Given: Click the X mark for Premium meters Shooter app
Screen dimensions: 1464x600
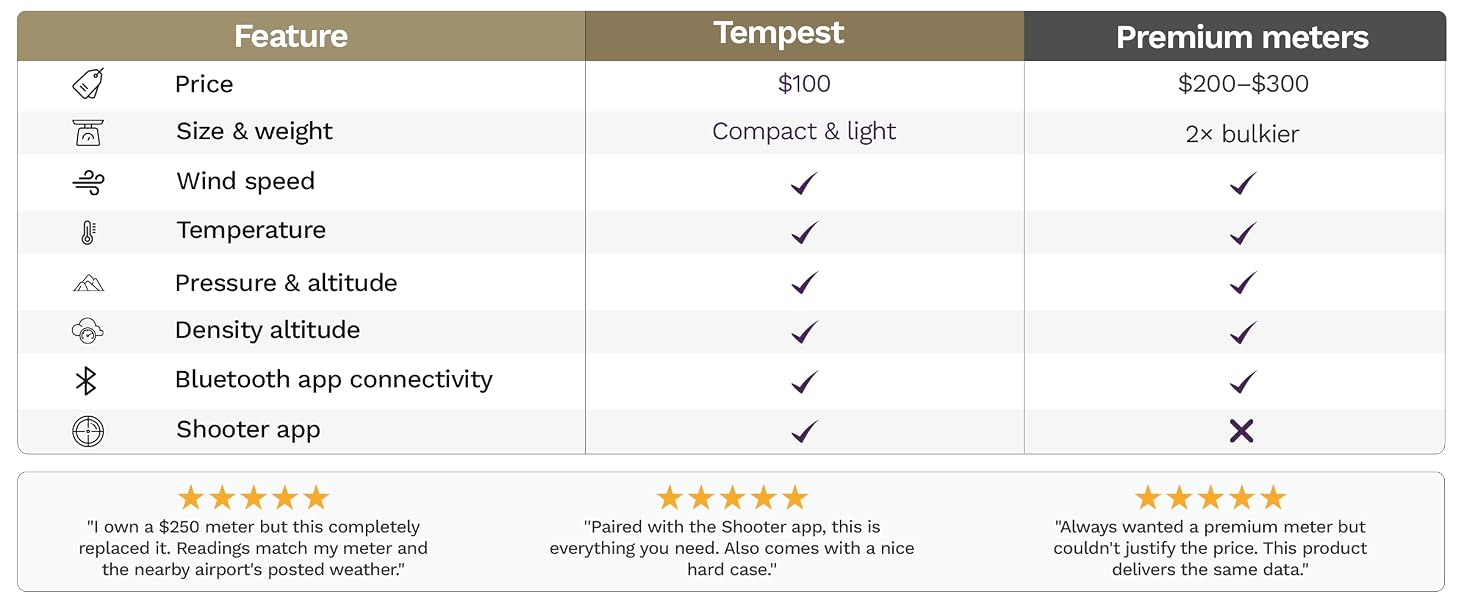Looking at the screenshot, I should click(1241, 431).
